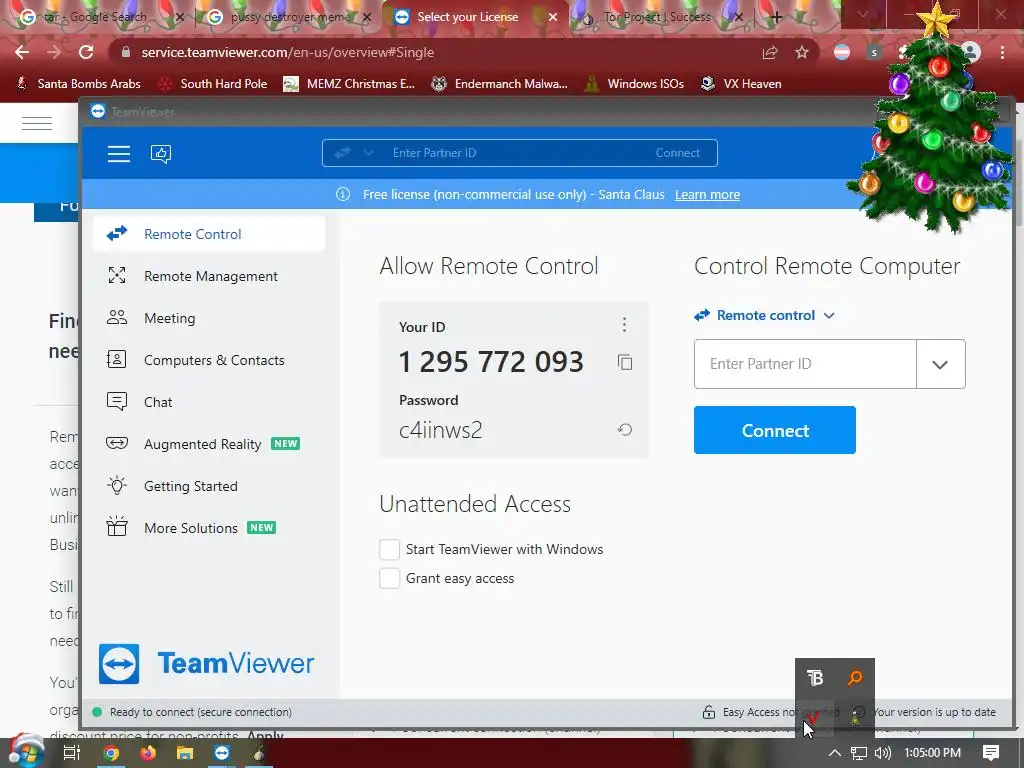Open the South Hard Pole bookmark
The height and width of the screenshot is (768, 1024).
(213, 84)
